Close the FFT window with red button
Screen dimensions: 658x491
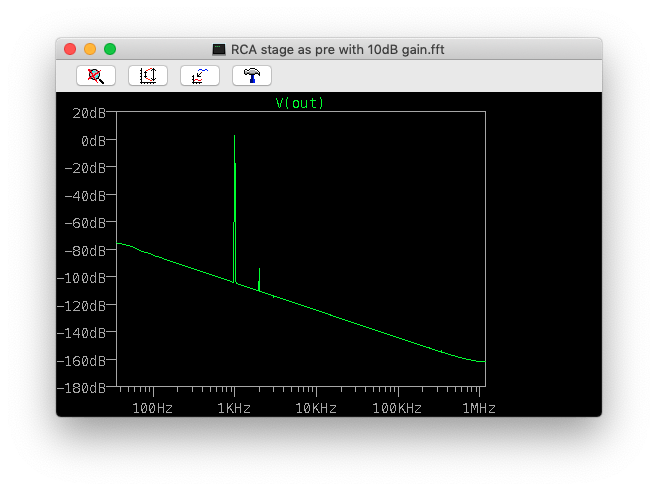[x=70, y=49]
